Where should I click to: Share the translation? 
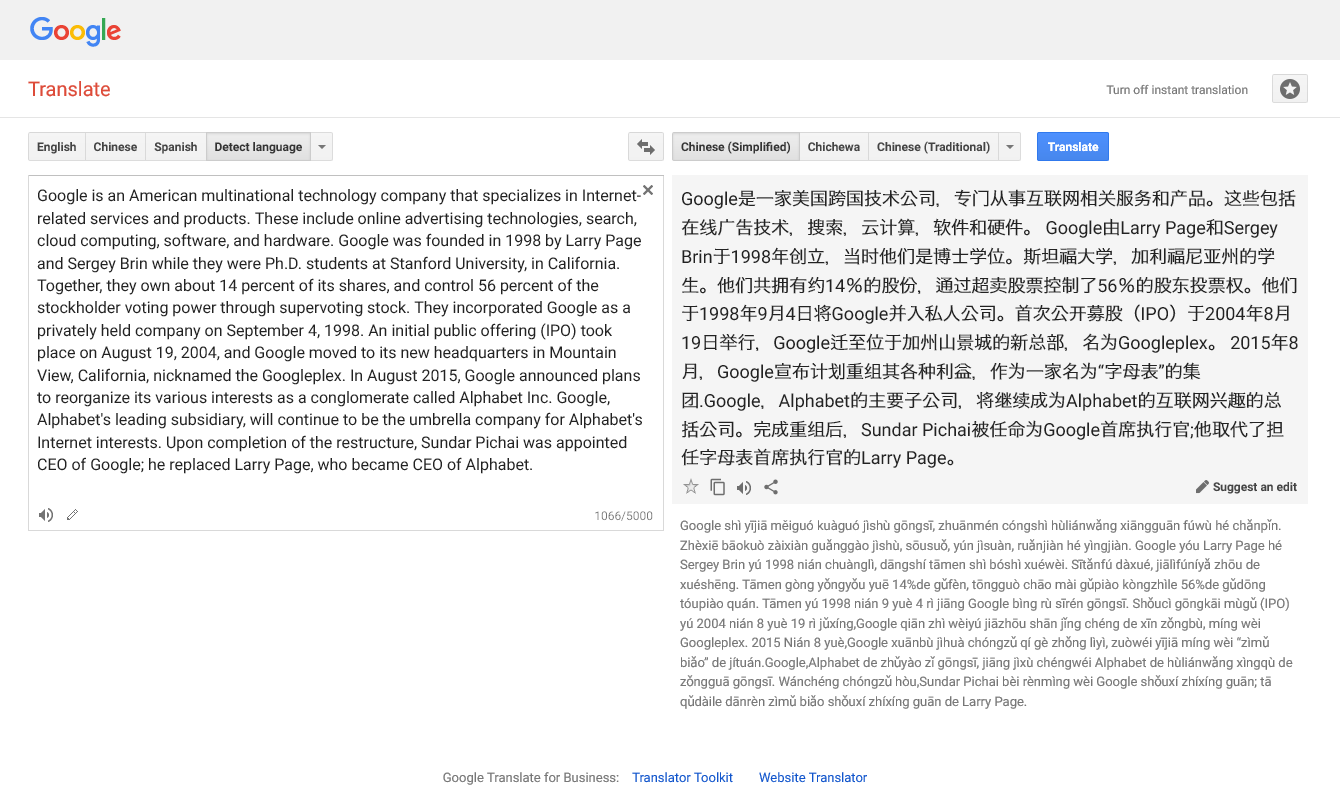[x=771, y=487]
